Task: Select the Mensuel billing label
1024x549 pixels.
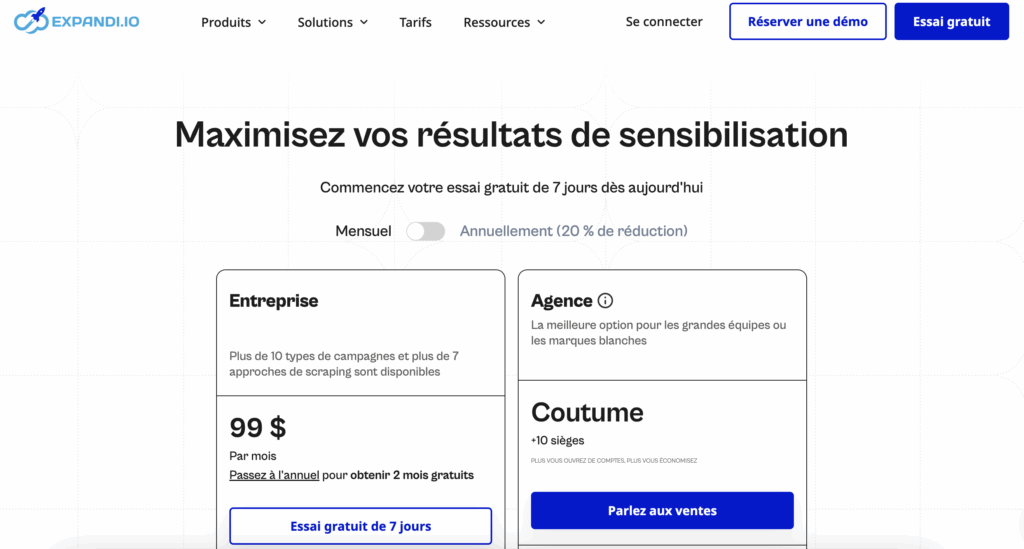Action: (x=363, y=231)
